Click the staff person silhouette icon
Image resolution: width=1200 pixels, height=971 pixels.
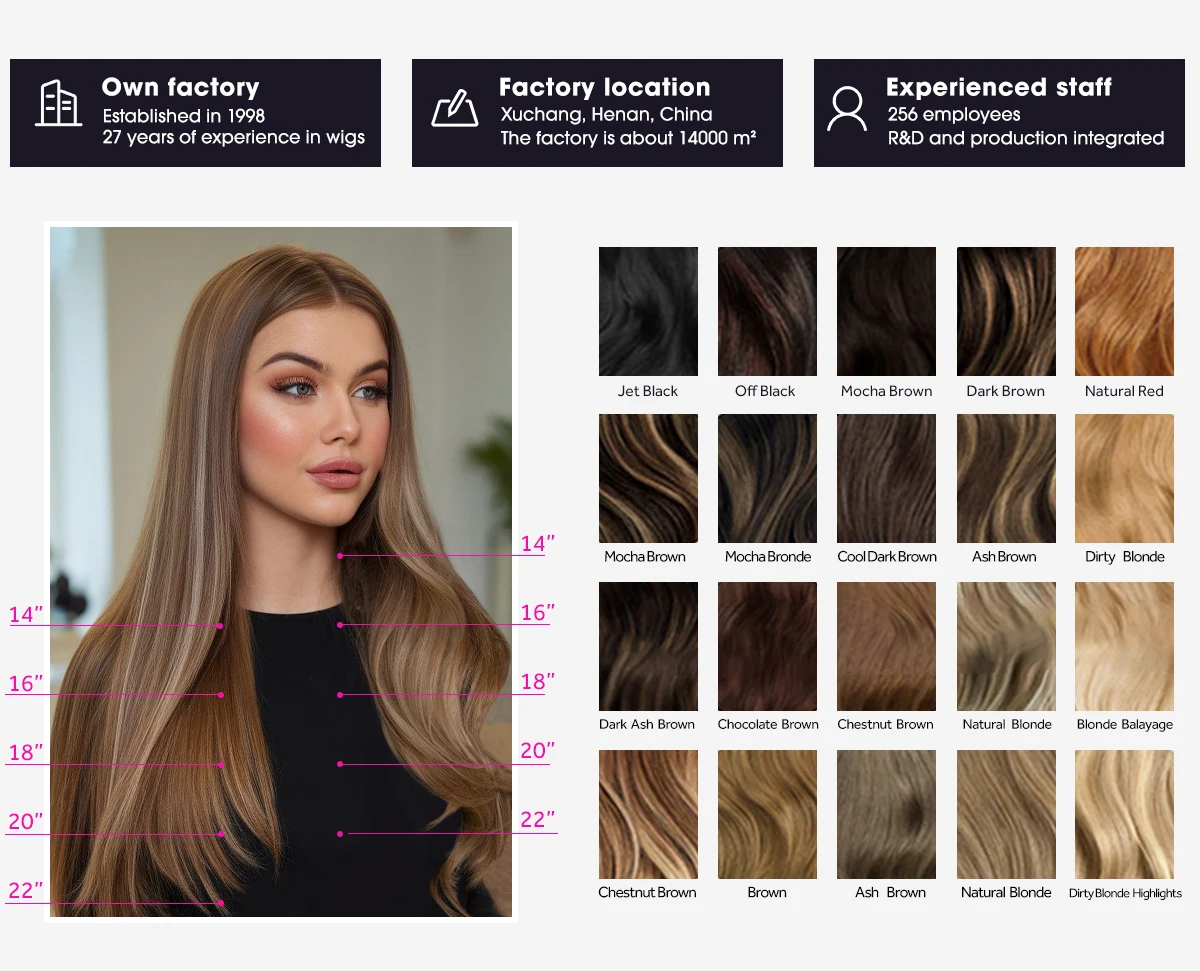point(847,109)
